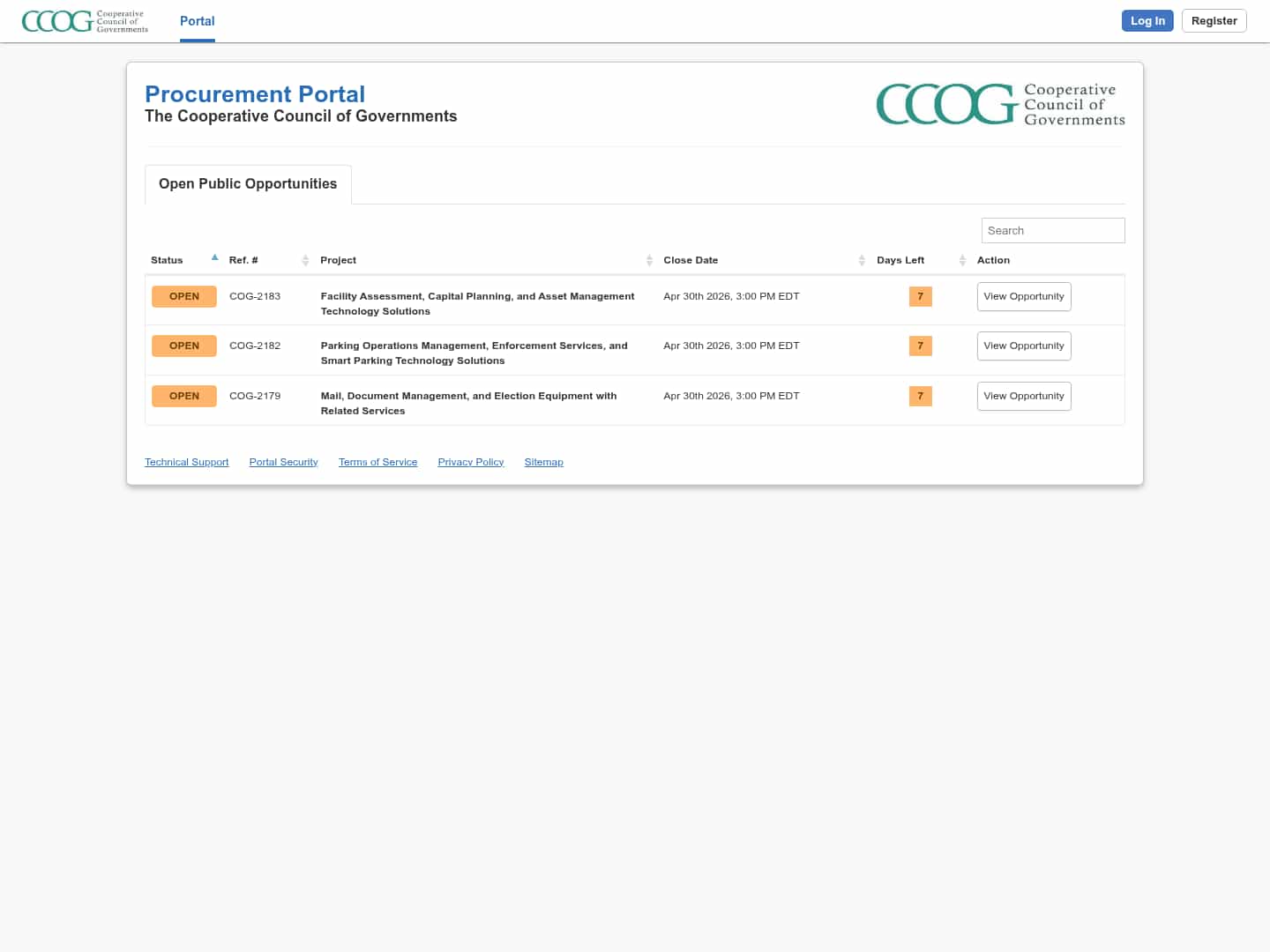Click the Register button
1270x952 pixels.
pyautogui.click(x=1214, y=20)
